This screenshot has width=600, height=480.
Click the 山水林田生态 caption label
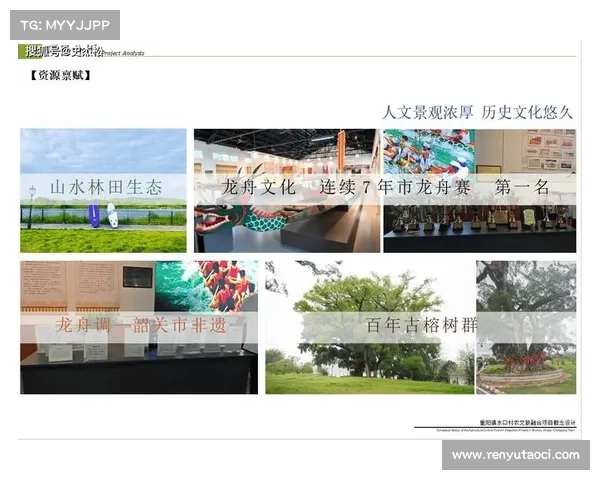(103, 187)
